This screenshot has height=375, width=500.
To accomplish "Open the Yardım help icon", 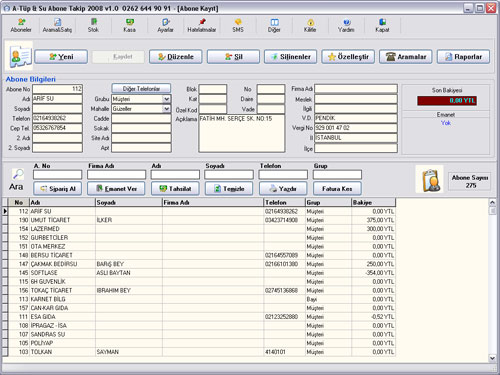I will [x=346, y=25].
